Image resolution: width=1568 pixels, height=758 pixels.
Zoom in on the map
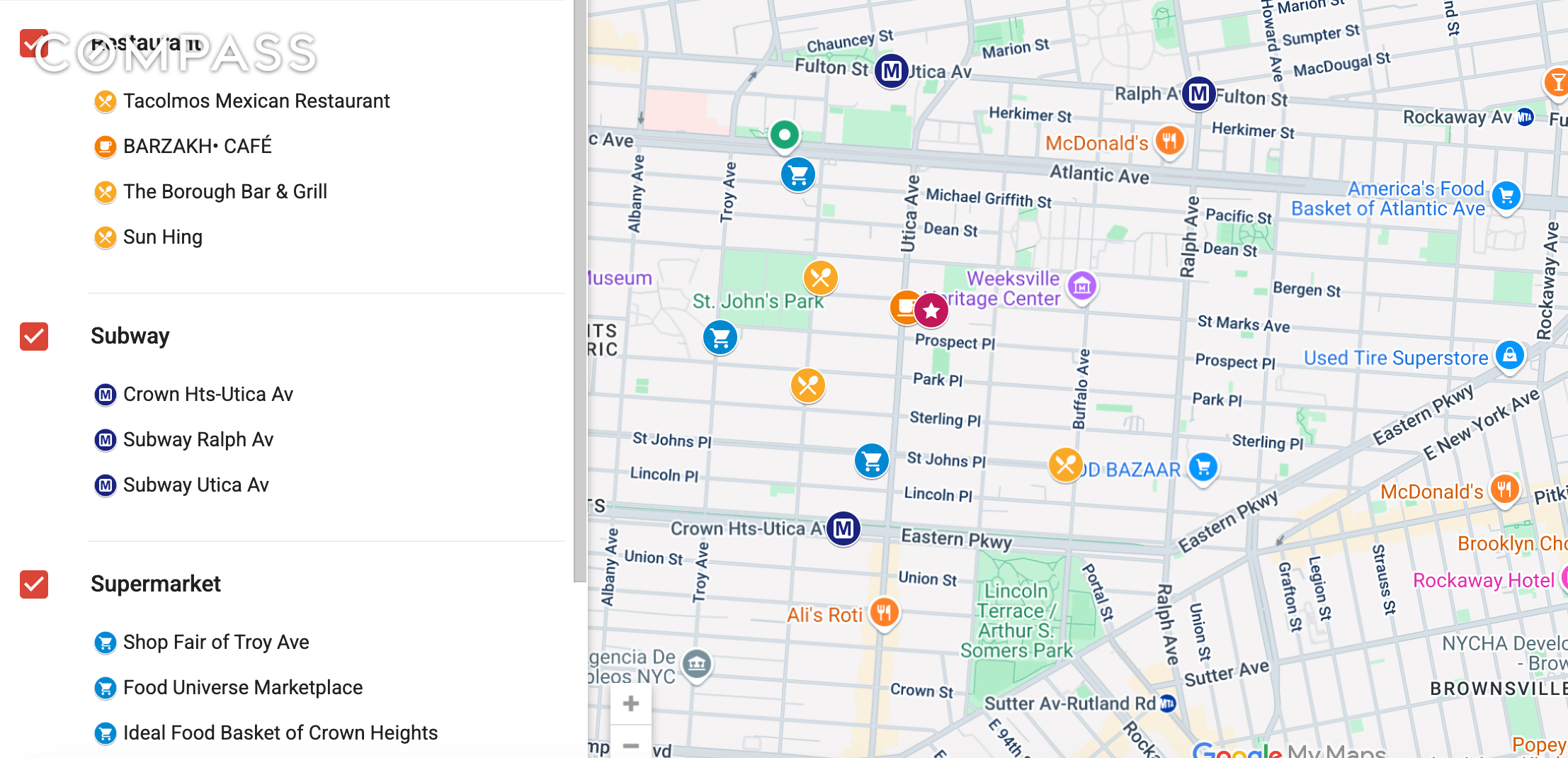630,703
